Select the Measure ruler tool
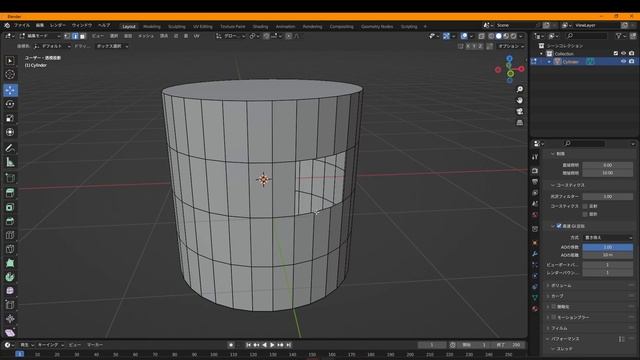Image resolution: width=640 pixels, height=360 pixels. [x=10, y=162]
